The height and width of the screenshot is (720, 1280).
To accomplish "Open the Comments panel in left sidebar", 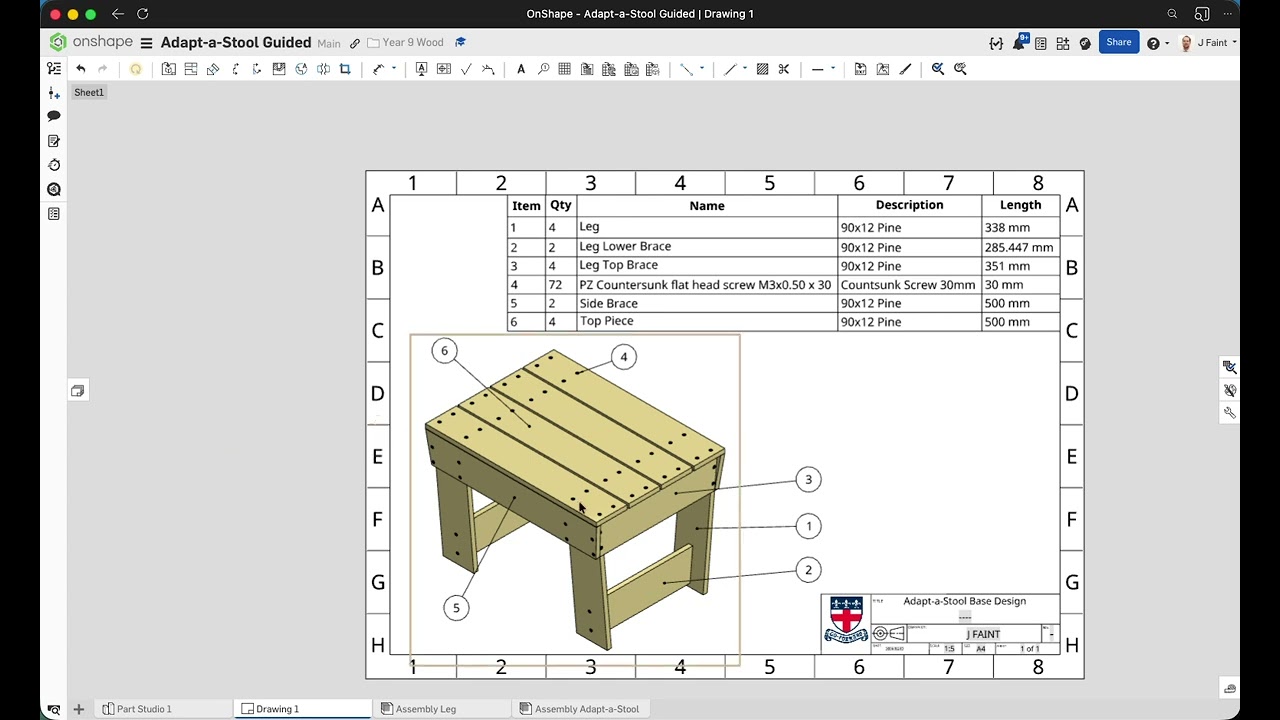I will 54,116.
